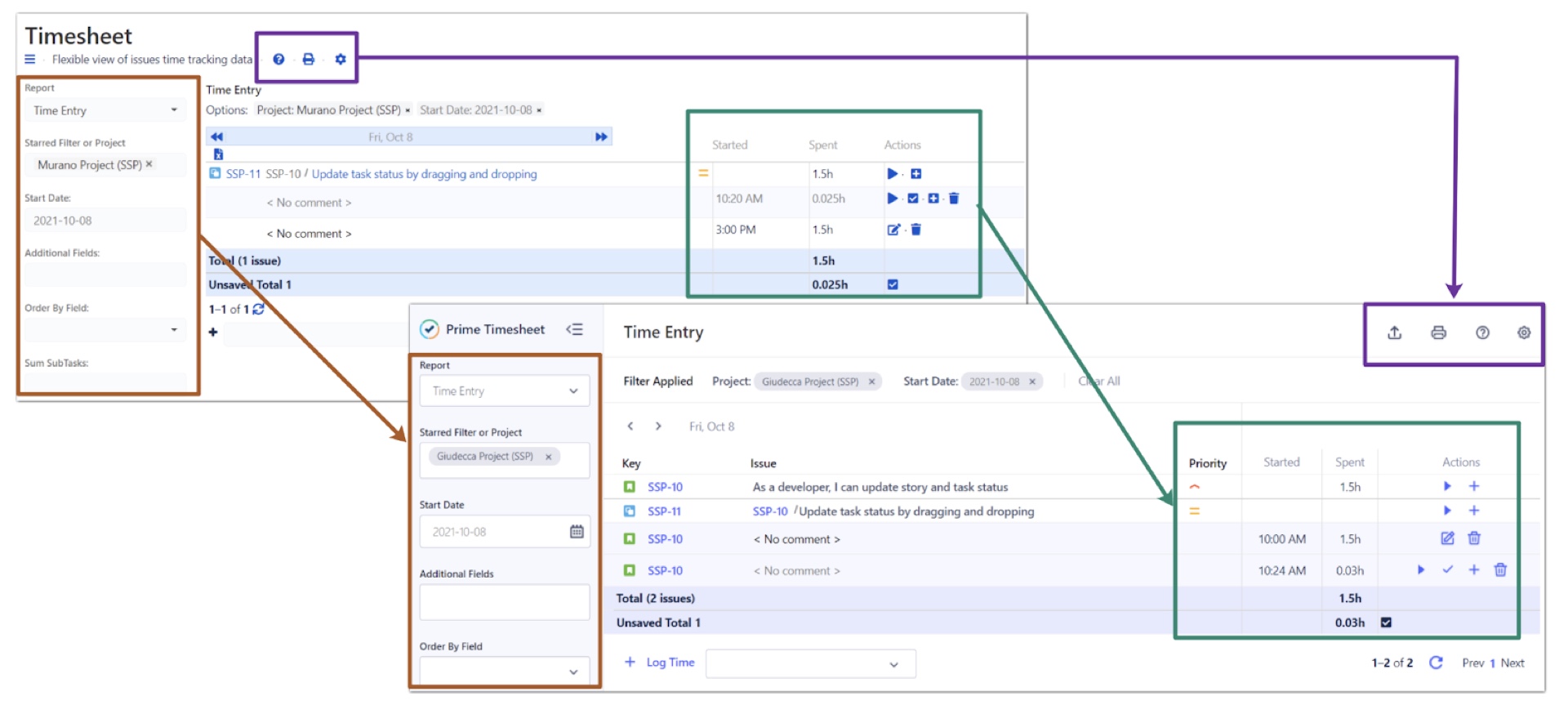Click refresh icon beside 1–2 of 2
The image size is (1568, 714).
coord(1436,663)
